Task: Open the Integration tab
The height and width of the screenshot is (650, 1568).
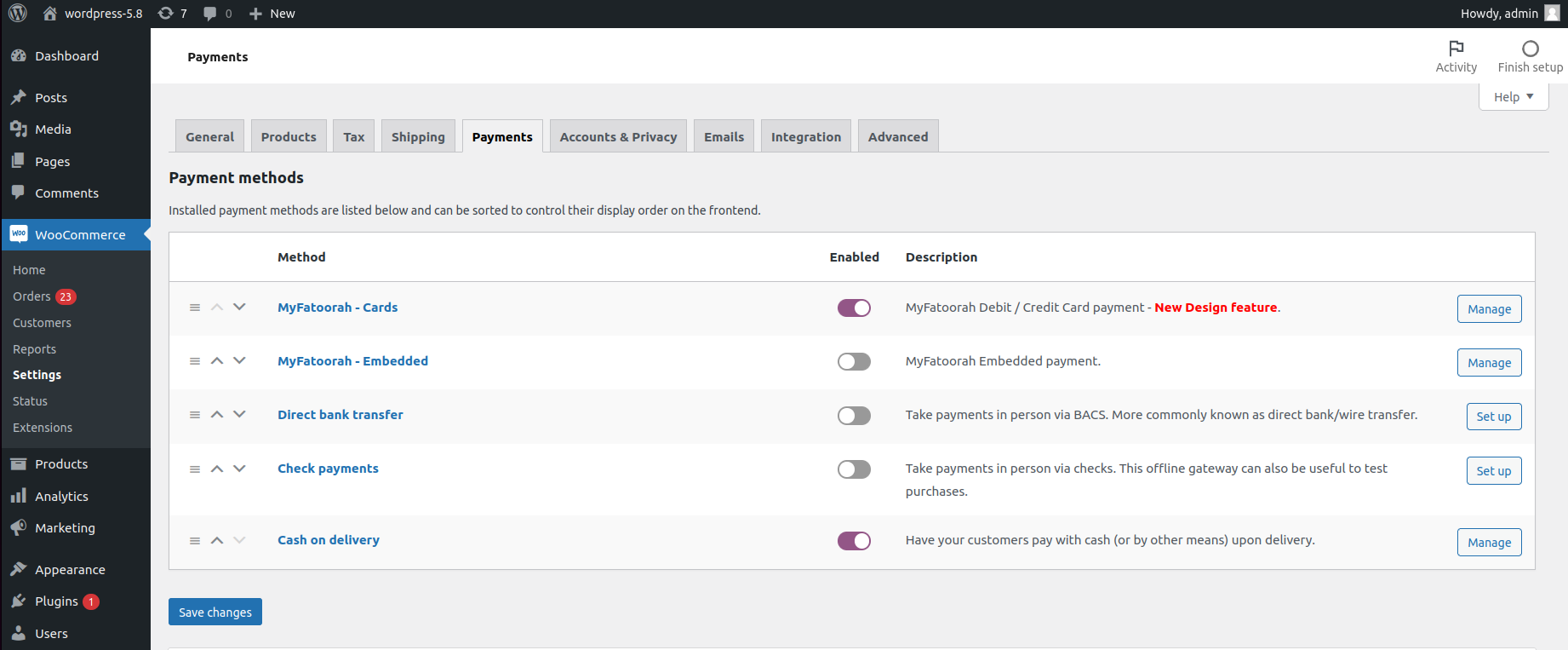Action: (806, 136)
